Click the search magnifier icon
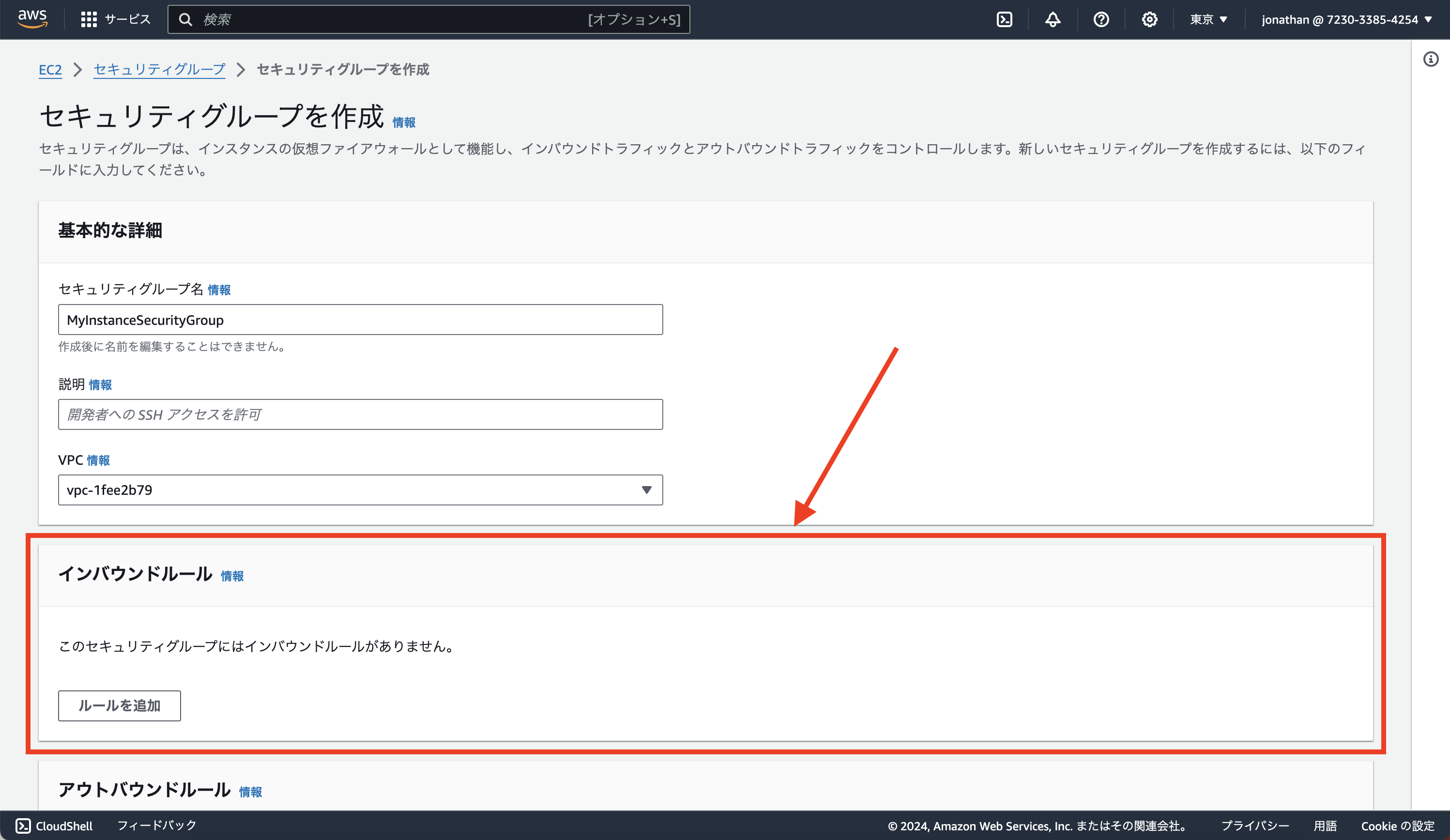 185,19
